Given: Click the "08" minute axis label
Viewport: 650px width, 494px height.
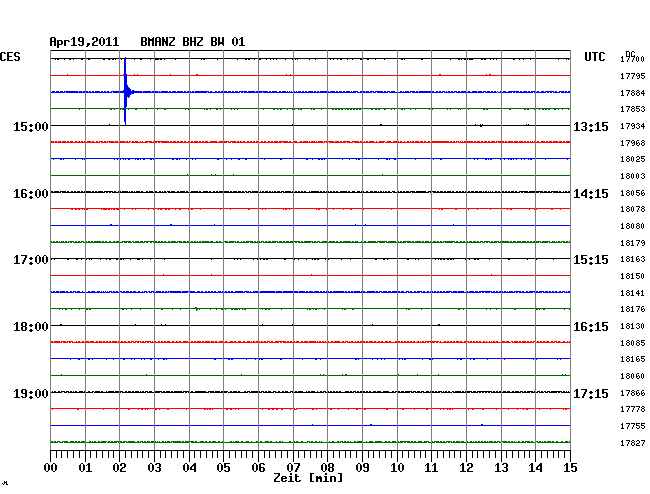Looking at the screenshot, I should coord(327,468).
